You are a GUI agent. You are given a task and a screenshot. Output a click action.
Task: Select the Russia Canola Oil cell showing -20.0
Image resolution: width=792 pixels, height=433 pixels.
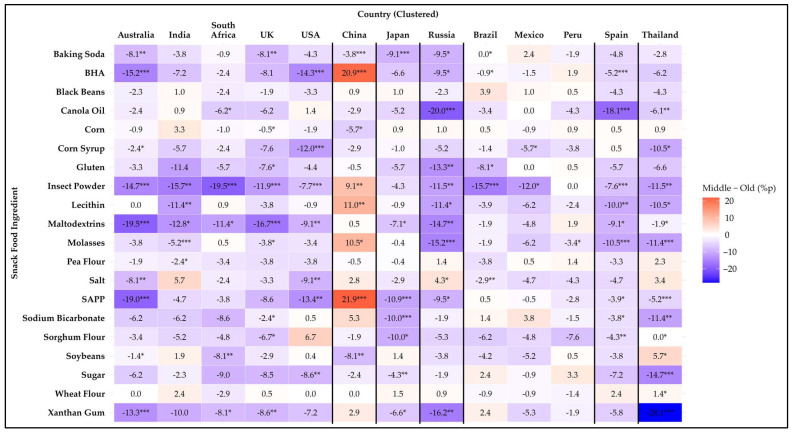[x=441, y=111]
